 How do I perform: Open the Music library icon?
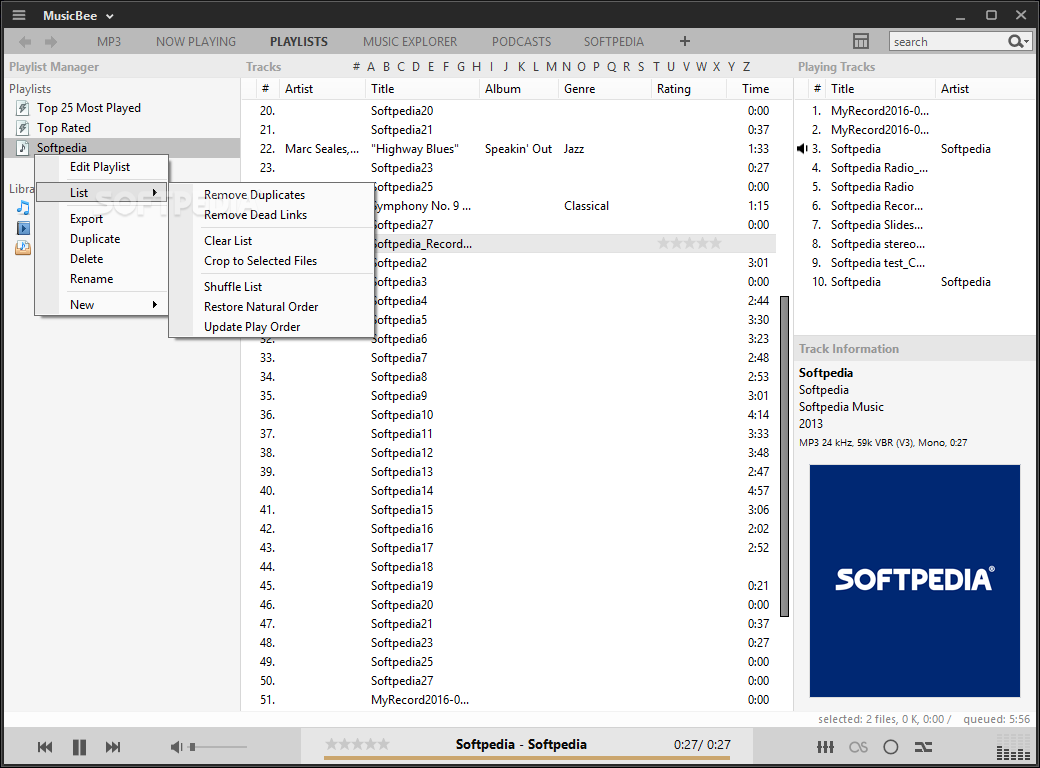23,208
